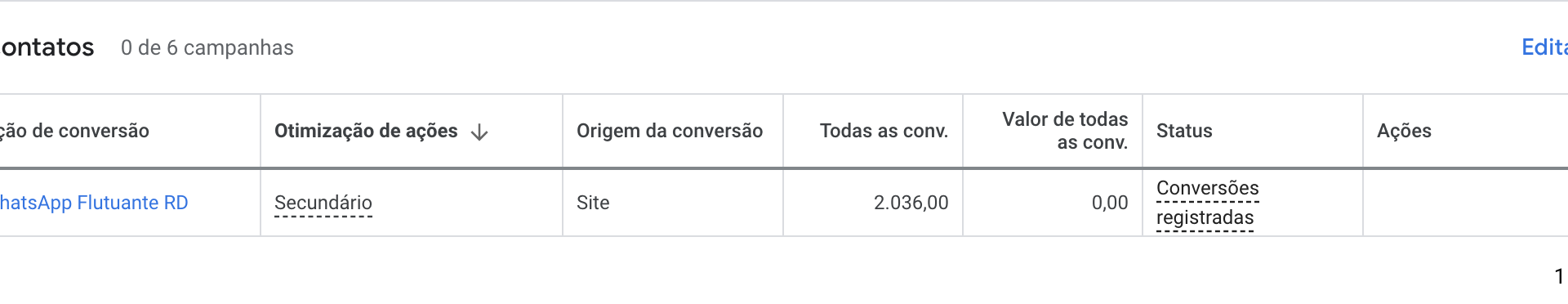Click page number 1 below the table

1560,276
